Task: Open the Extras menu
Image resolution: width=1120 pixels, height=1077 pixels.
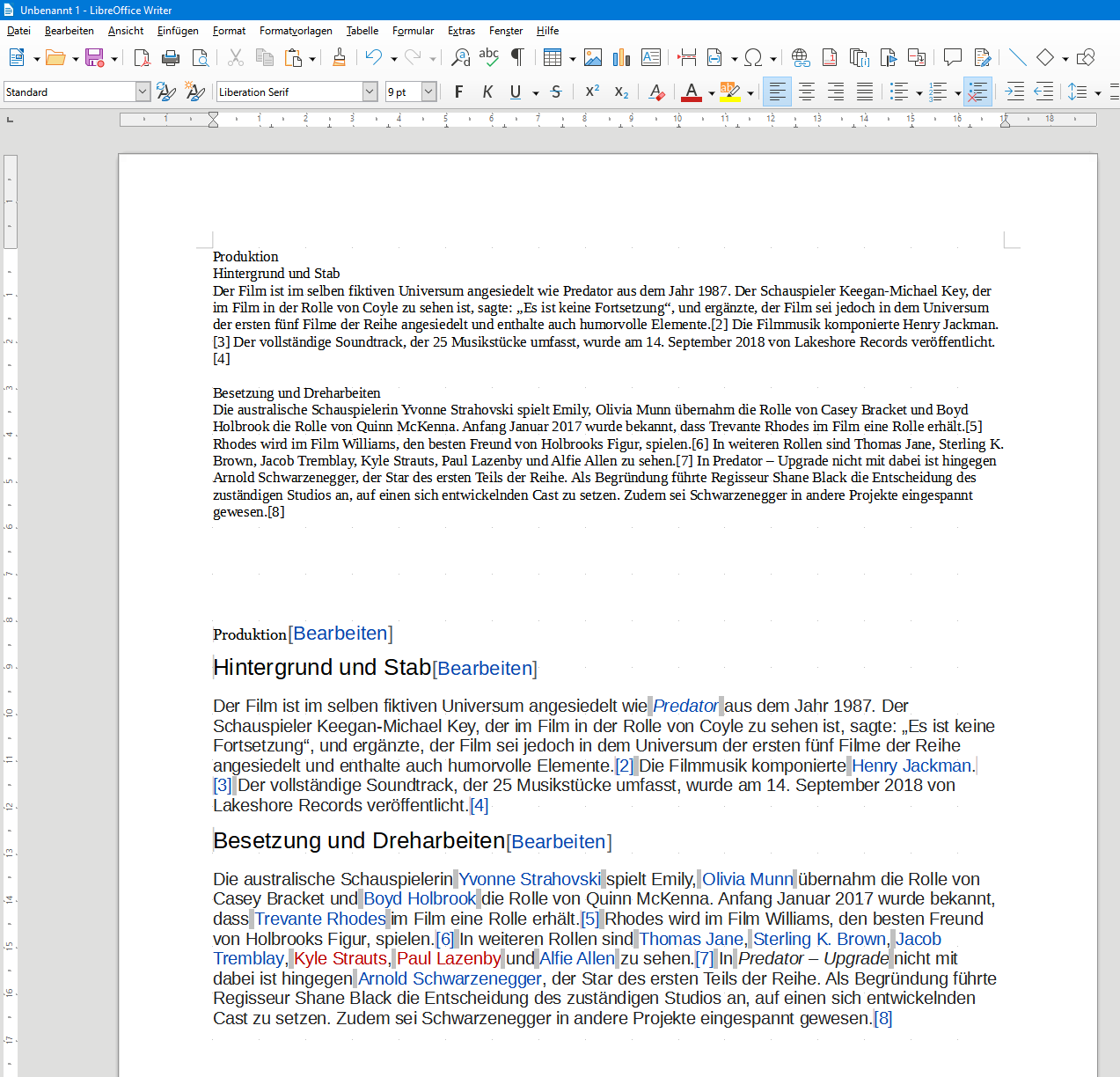Action: 461,31
